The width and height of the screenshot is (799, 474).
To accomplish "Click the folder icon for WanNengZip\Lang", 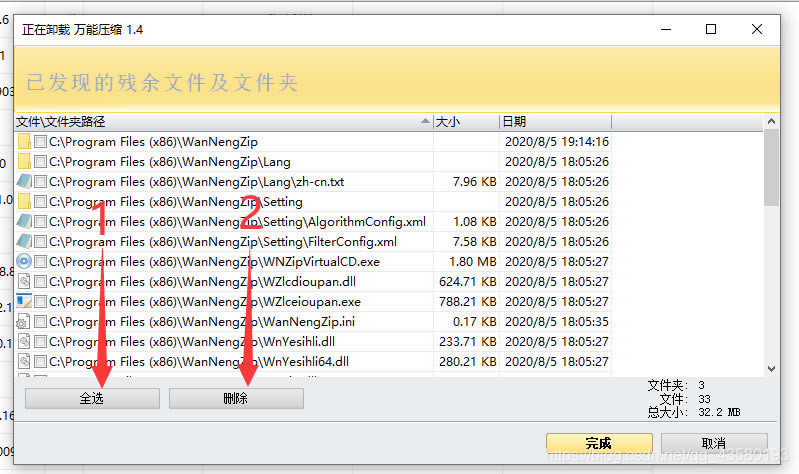I will click(x=24, y=162).
